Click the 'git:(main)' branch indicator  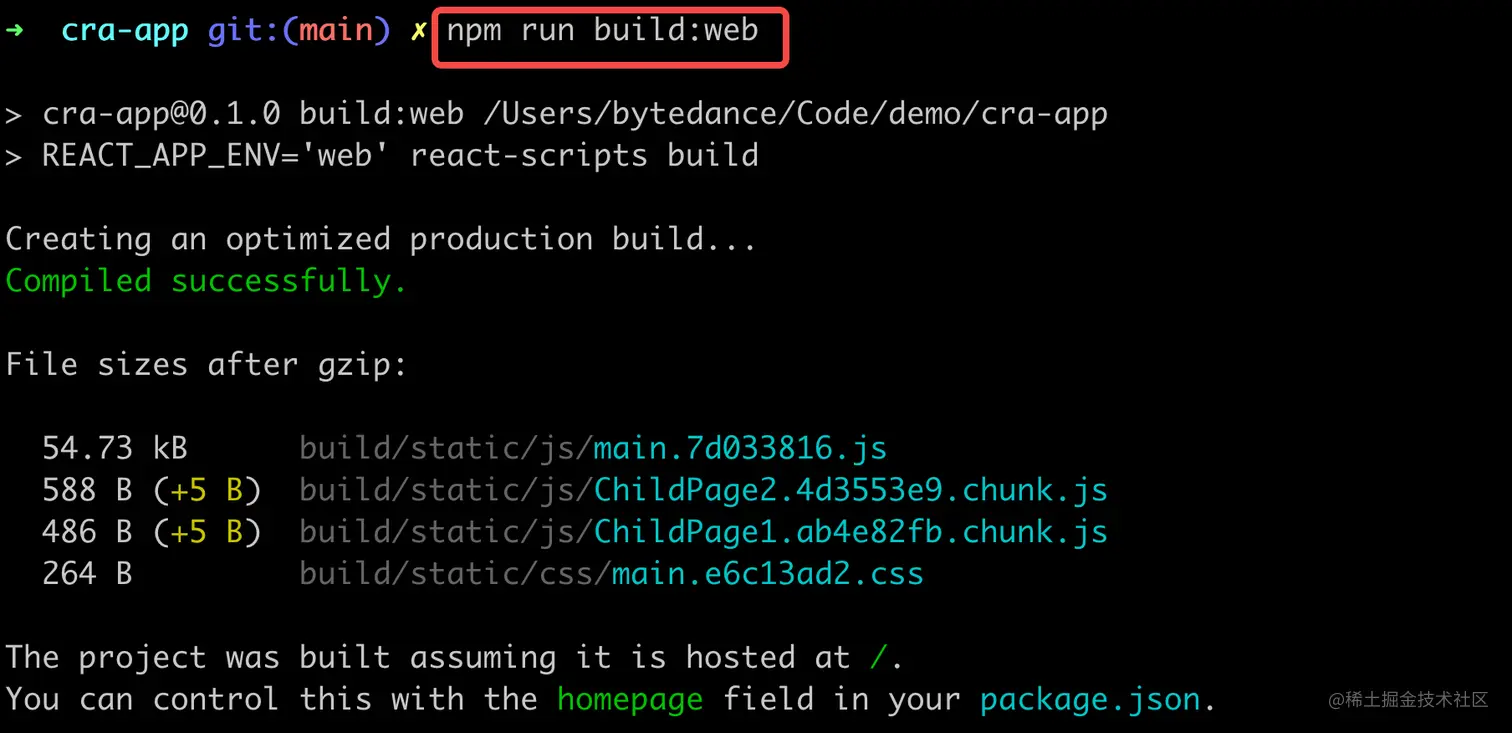tap(299, 31)
